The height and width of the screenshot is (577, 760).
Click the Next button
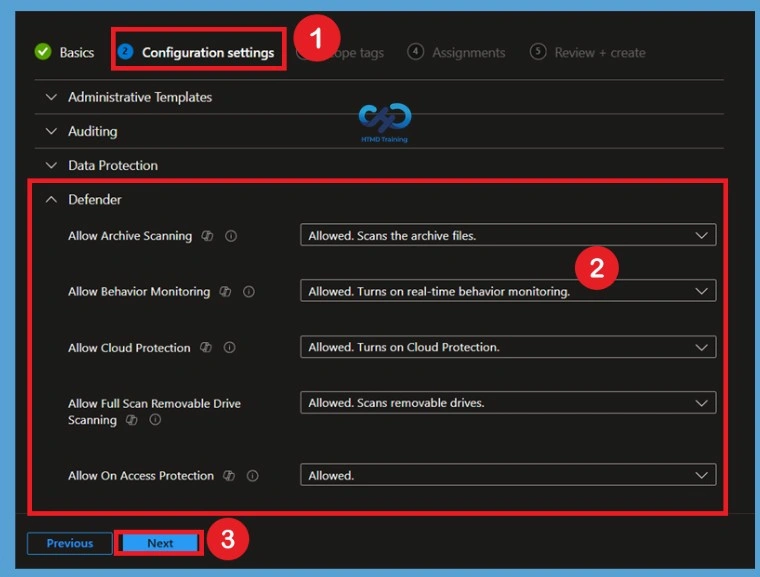tap(160, 543)
